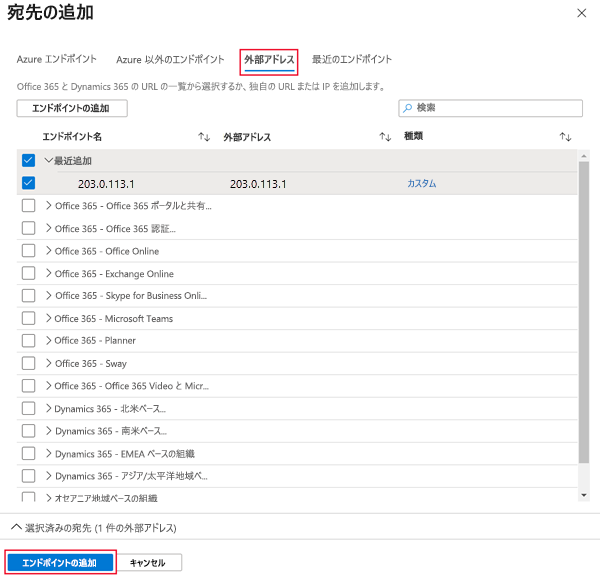Check Dynamics 365 EMEA ベース checkbox
Screen dimensions: 600x584
[28, 453]
